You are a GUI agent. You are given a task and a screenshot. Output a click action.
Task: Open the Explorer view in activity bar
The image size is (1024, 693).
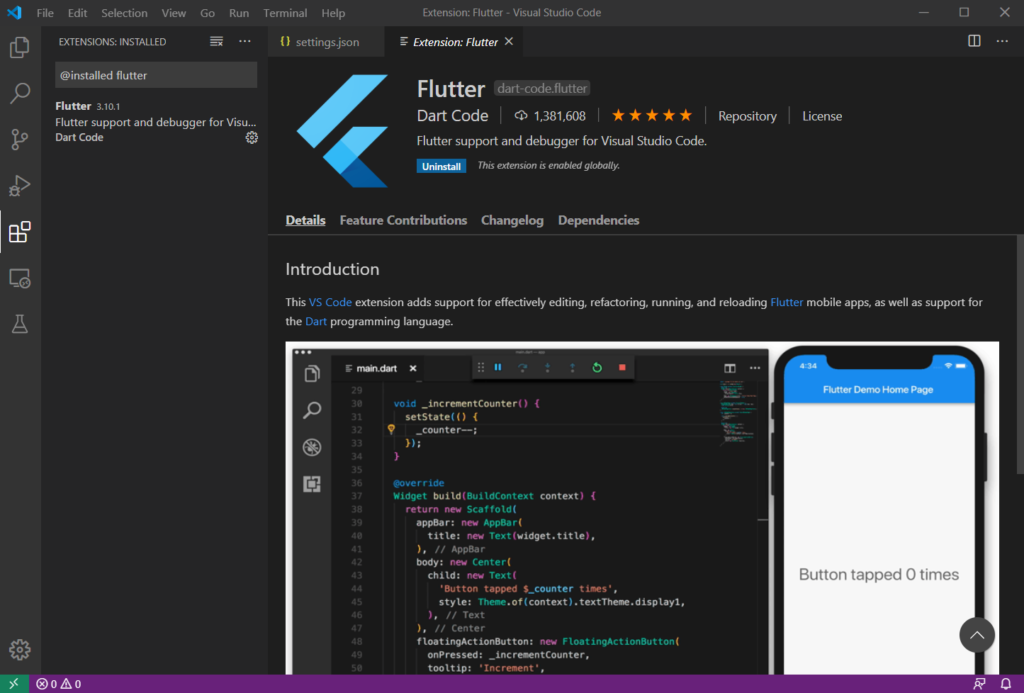(x=20, y=47)
